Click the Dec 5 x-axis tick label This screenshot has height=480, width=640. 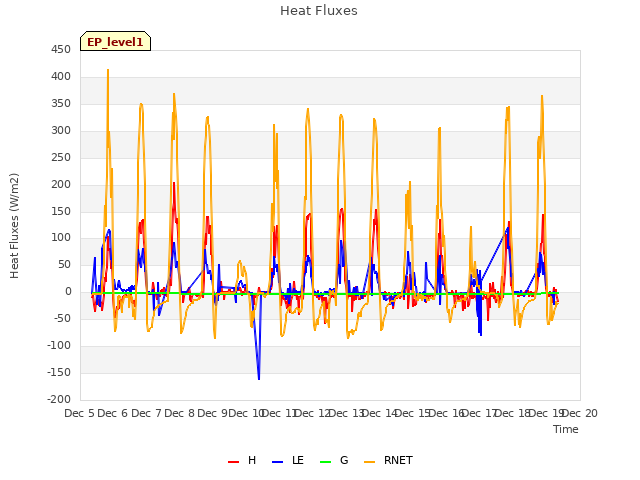pos(80,413)
